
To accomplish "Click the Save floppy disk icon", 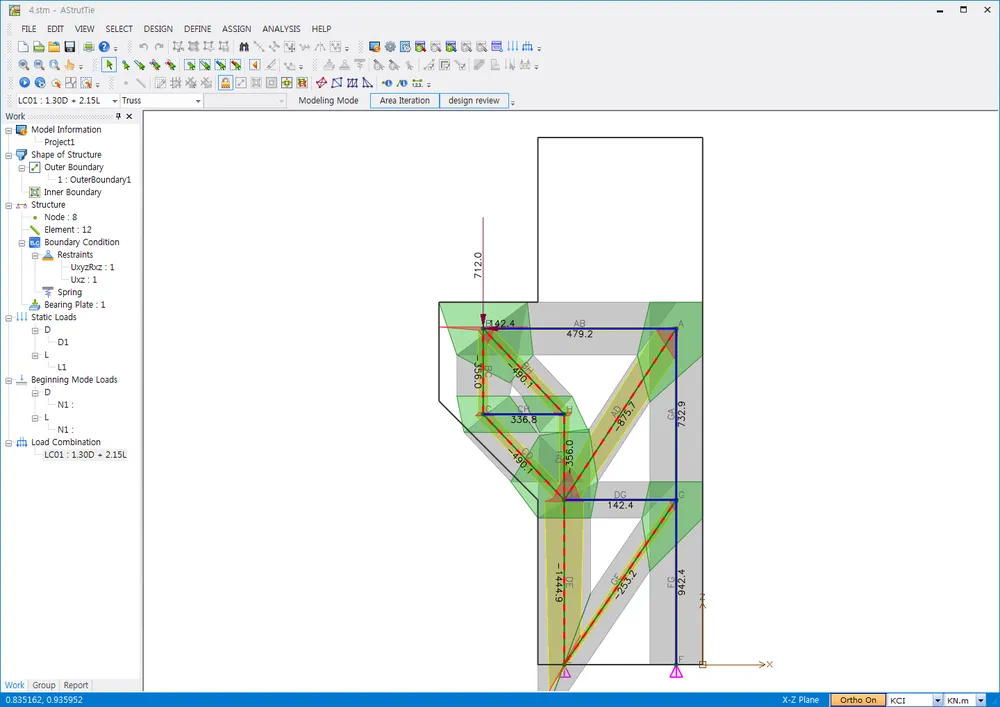I will 70,47.
